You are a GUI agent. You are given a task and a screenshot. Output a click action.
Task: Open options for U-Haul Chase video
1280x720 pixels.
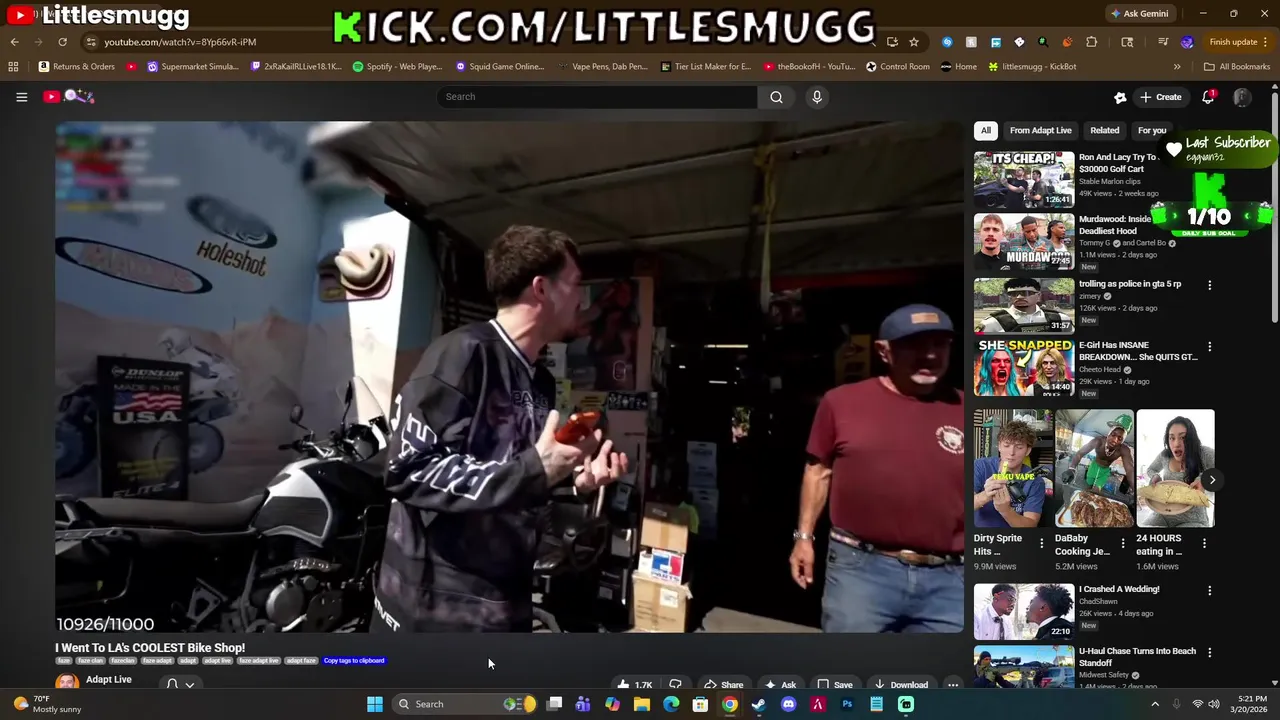point(1209,653)
